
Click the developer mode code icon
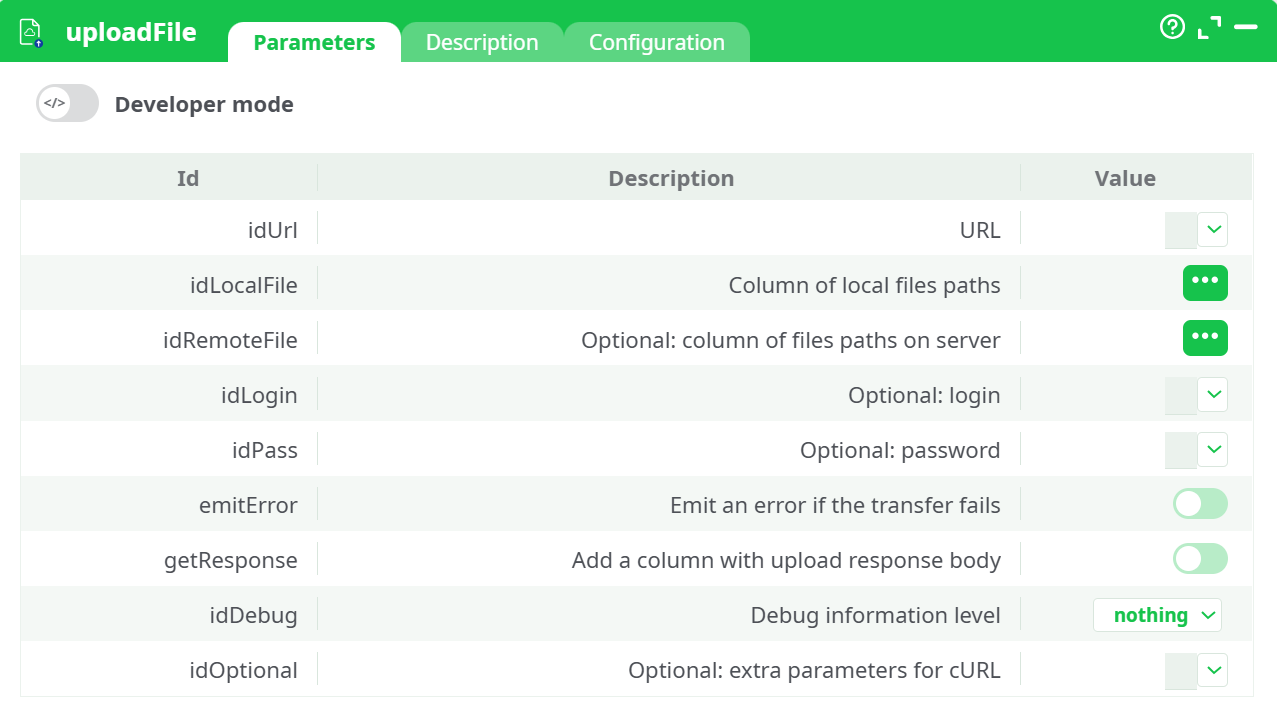pos(57,103)
